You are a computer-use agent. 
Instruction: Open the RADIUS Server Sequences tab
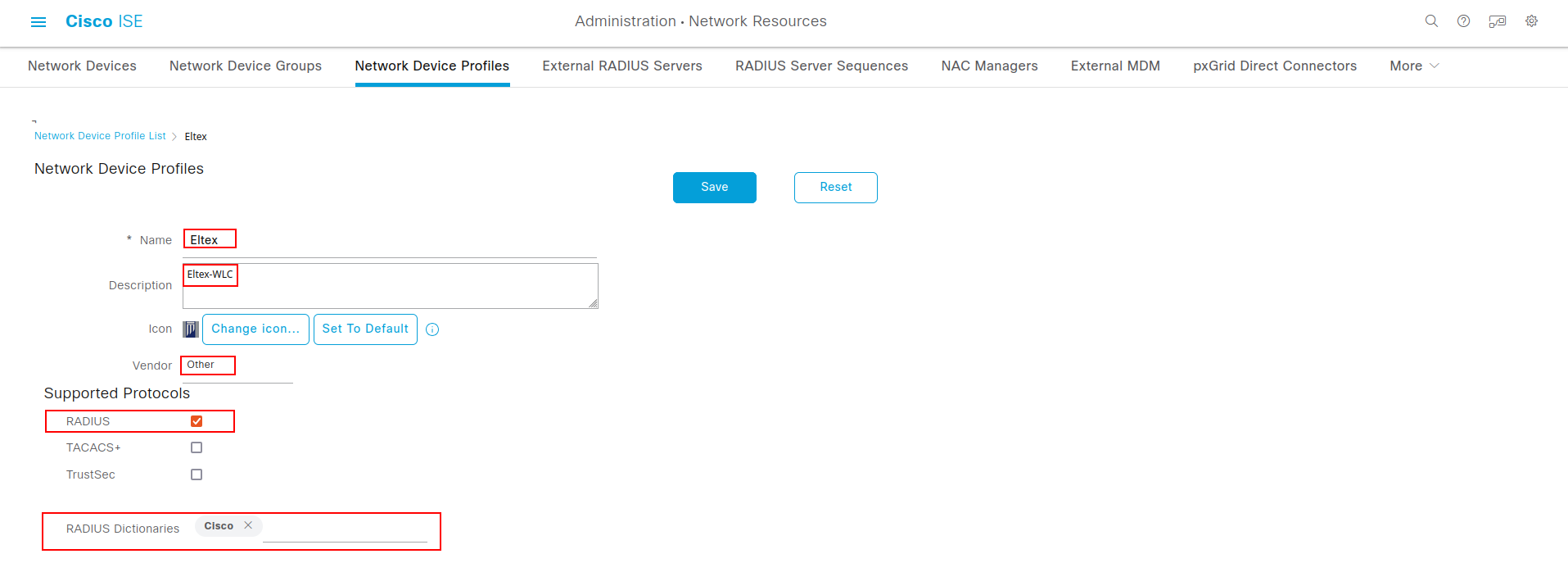coord(821,66)
